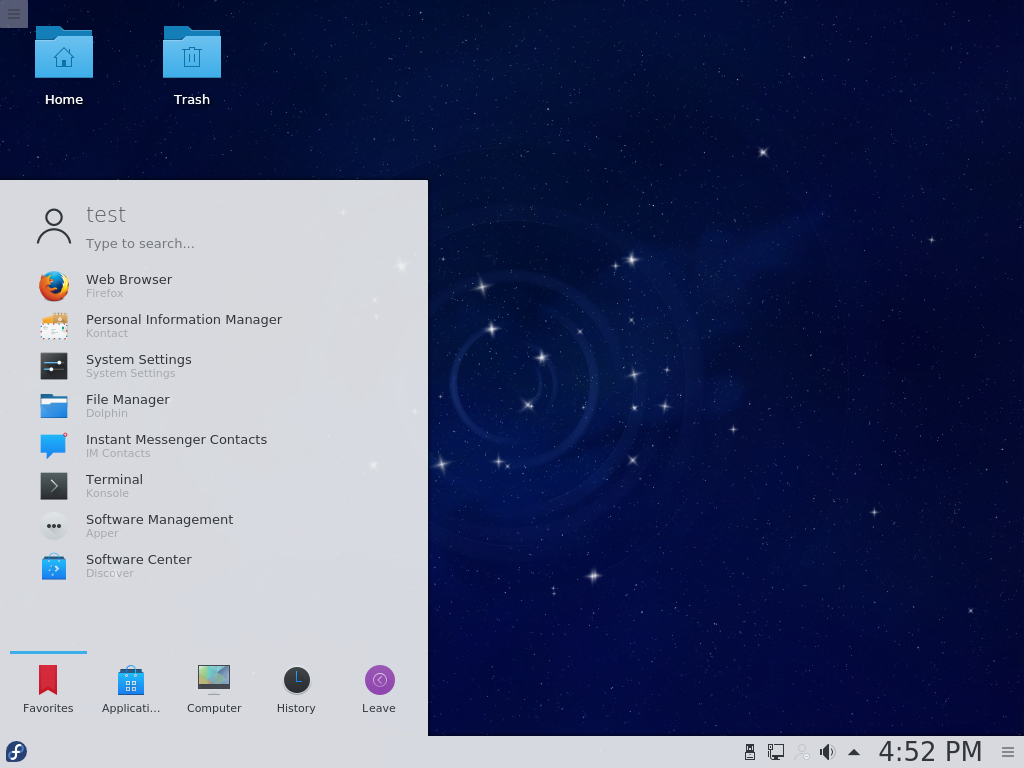Select Personal Information Manager entry text
Screen dimensions: 1024x768
tap(184, 319)
